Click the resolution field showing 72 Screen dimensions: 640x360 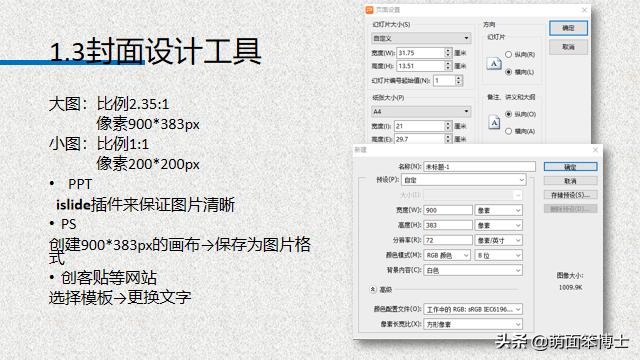pyautogui.click(x=448, y=240)
